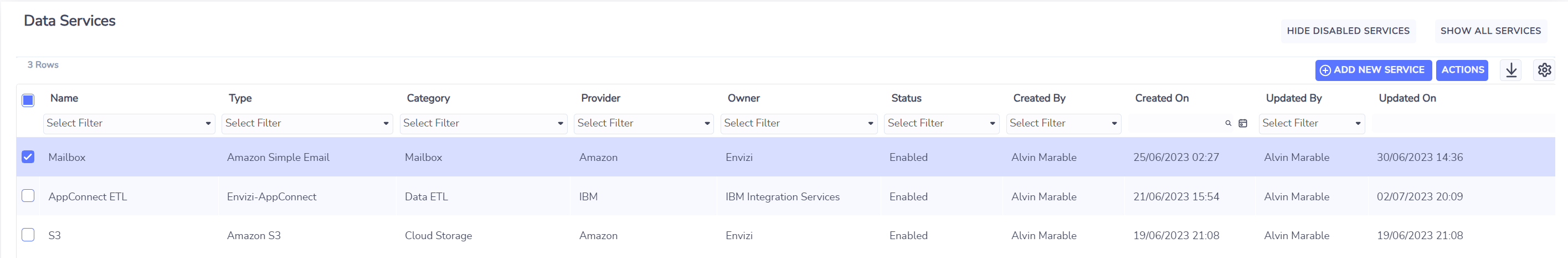Expand the Name filter dropdown

tap(129, 123)
